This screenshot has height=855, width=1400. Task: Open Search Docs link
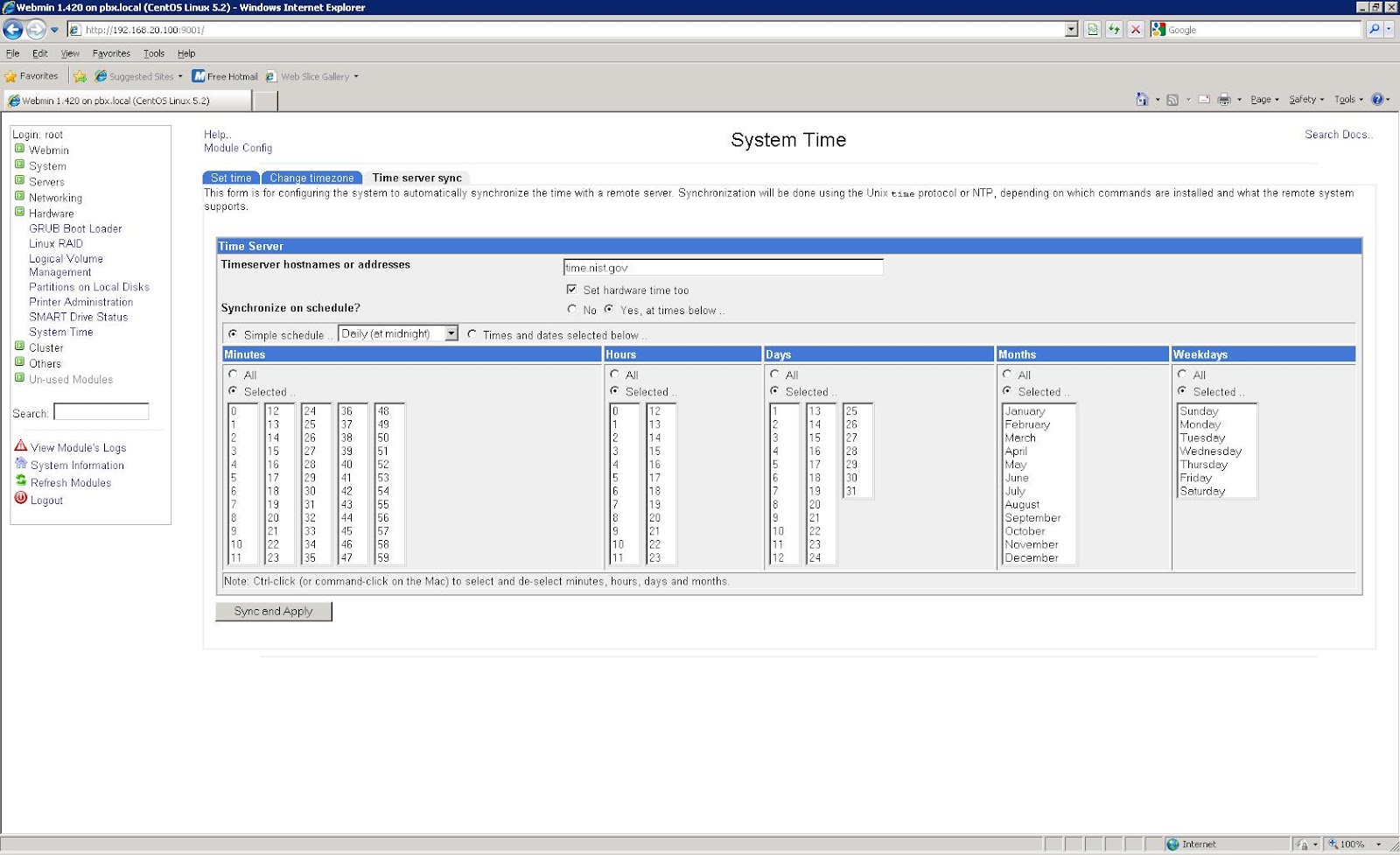click(1339, 134)
